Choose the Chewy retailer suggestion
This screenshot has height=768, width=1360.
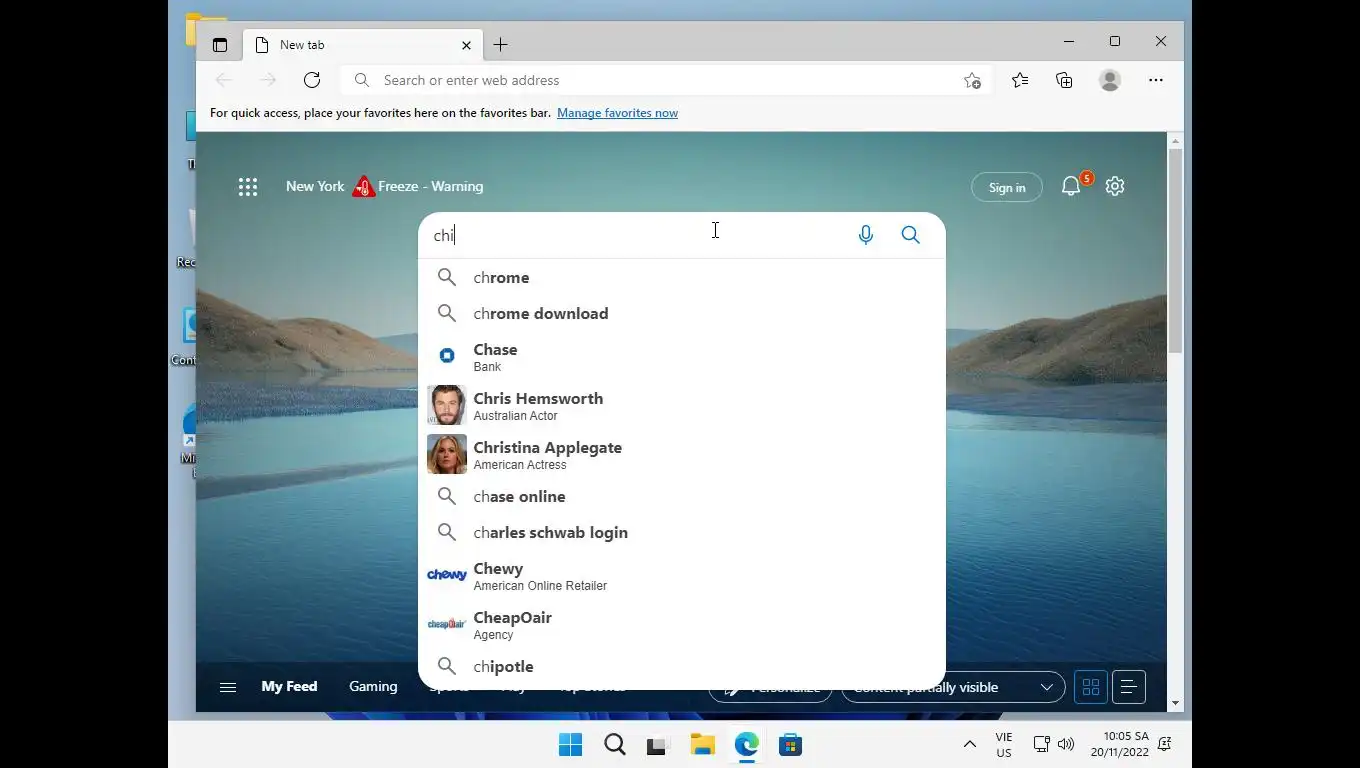click(682, 576)
